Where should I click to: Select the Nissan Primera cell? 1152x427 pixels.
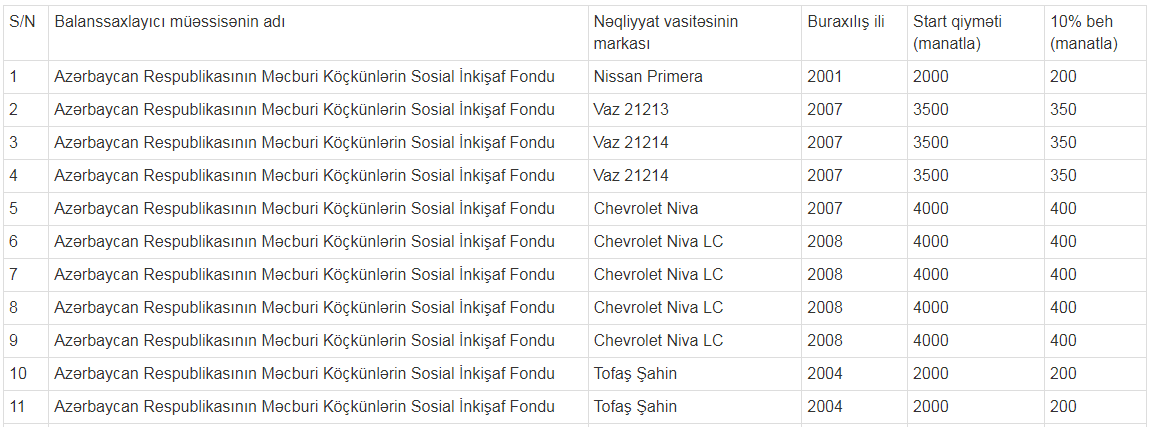tap(648, 76)
